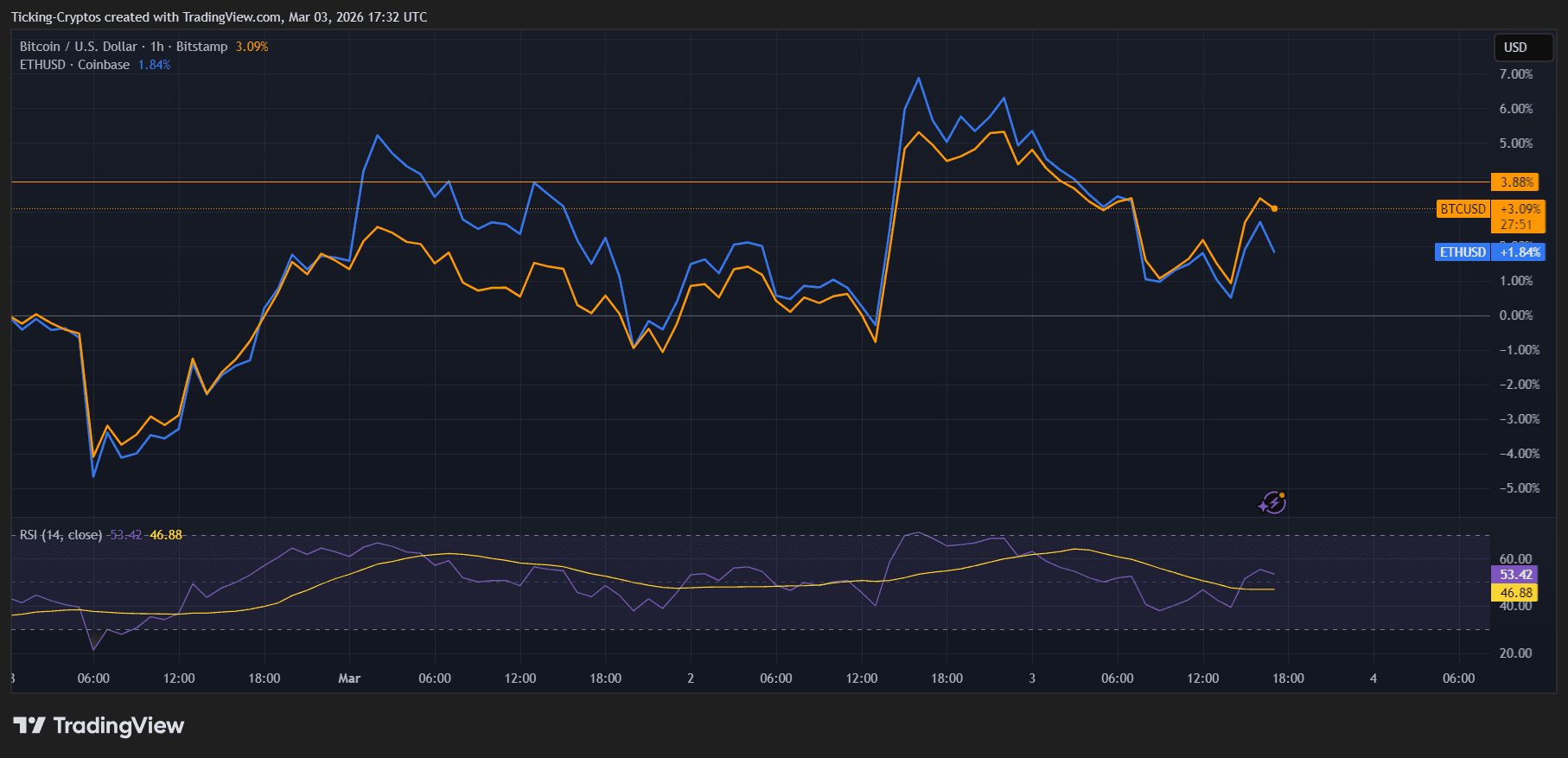Screen dimensions: 1568x758
Task: Click the orange 3.09% value in legend
Action: [x=252, y=47]
